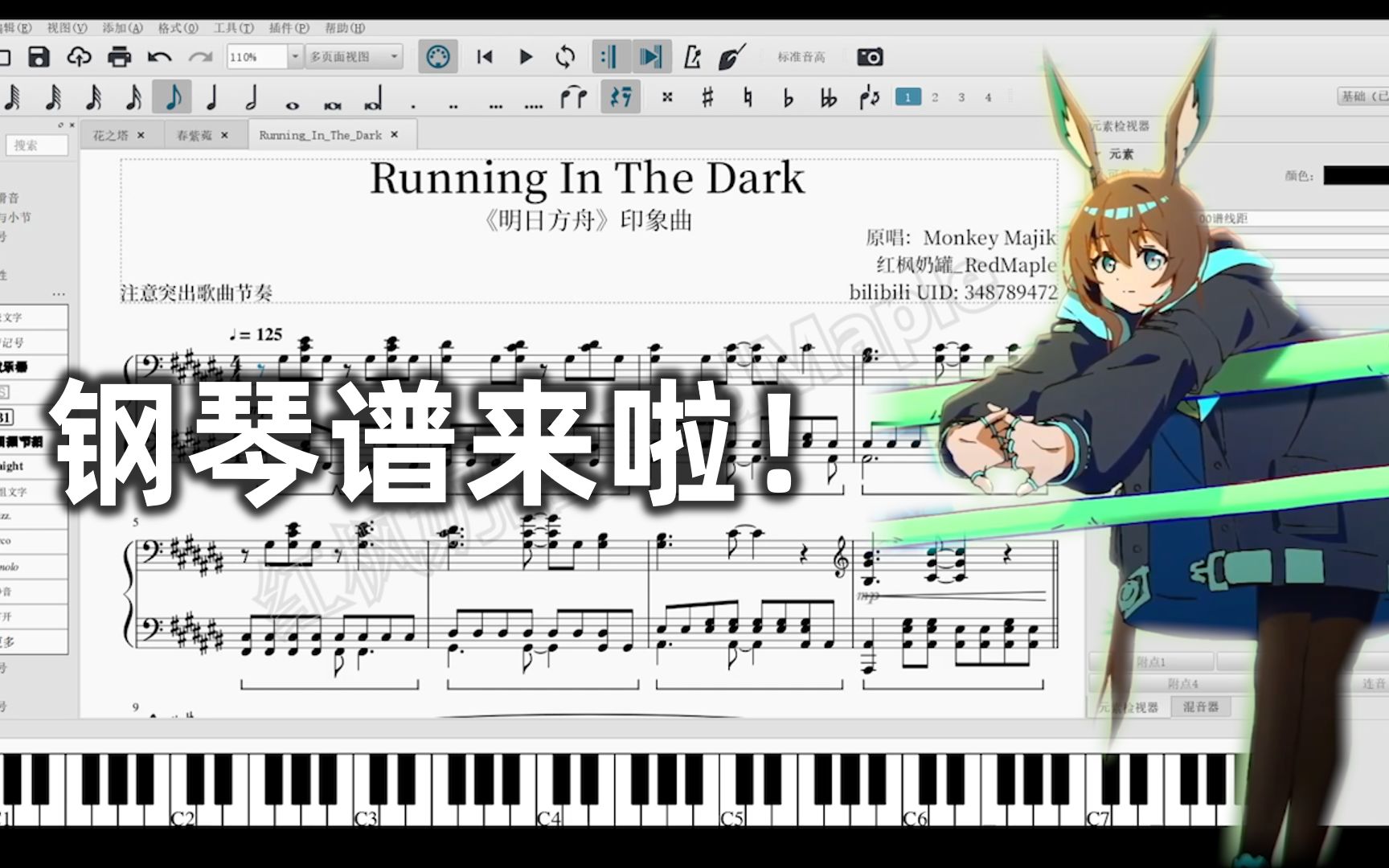Image resolution: width=1389 pixels, height=868 pixels.
Task: Open the 帮助(H) menu
Action: point(345,28)
